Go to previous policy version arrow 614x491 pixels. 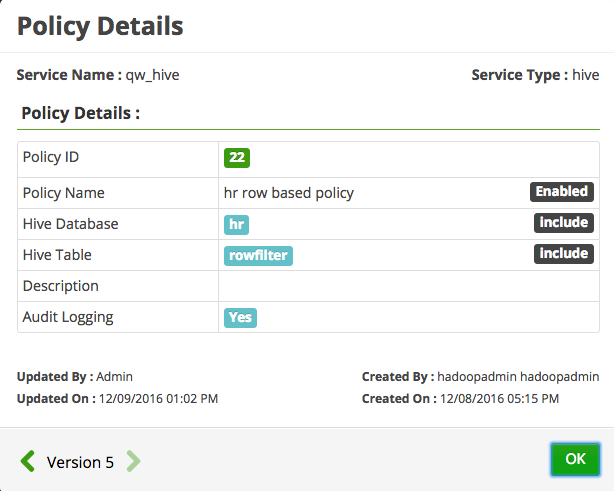(x=29, y=461)
